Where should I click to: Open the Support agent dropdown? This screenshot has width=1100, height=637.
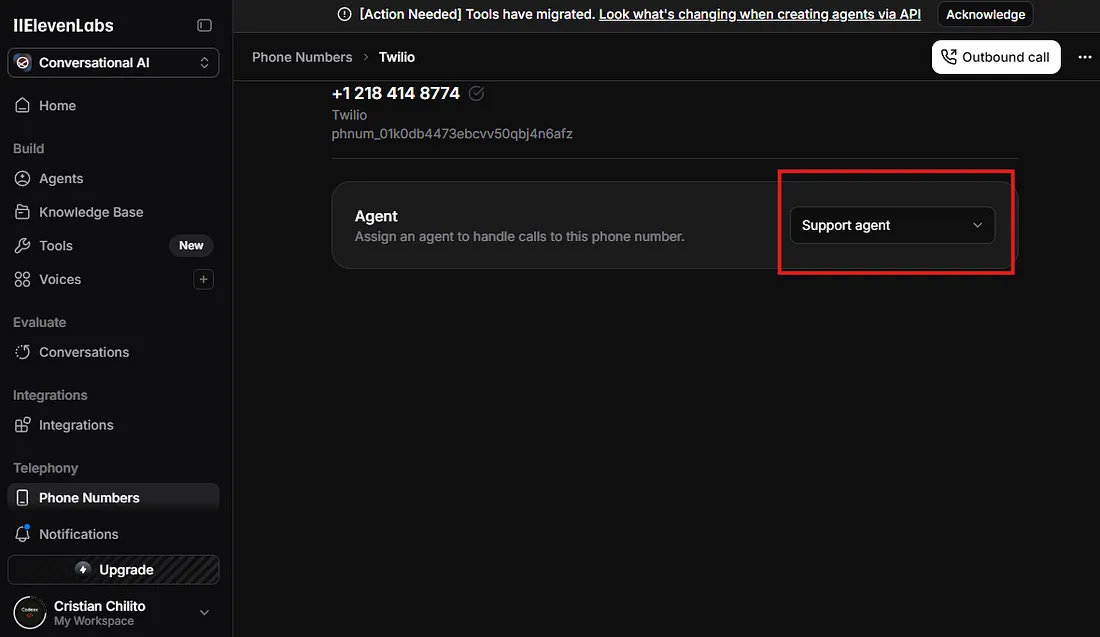click(x=892, y=225)
